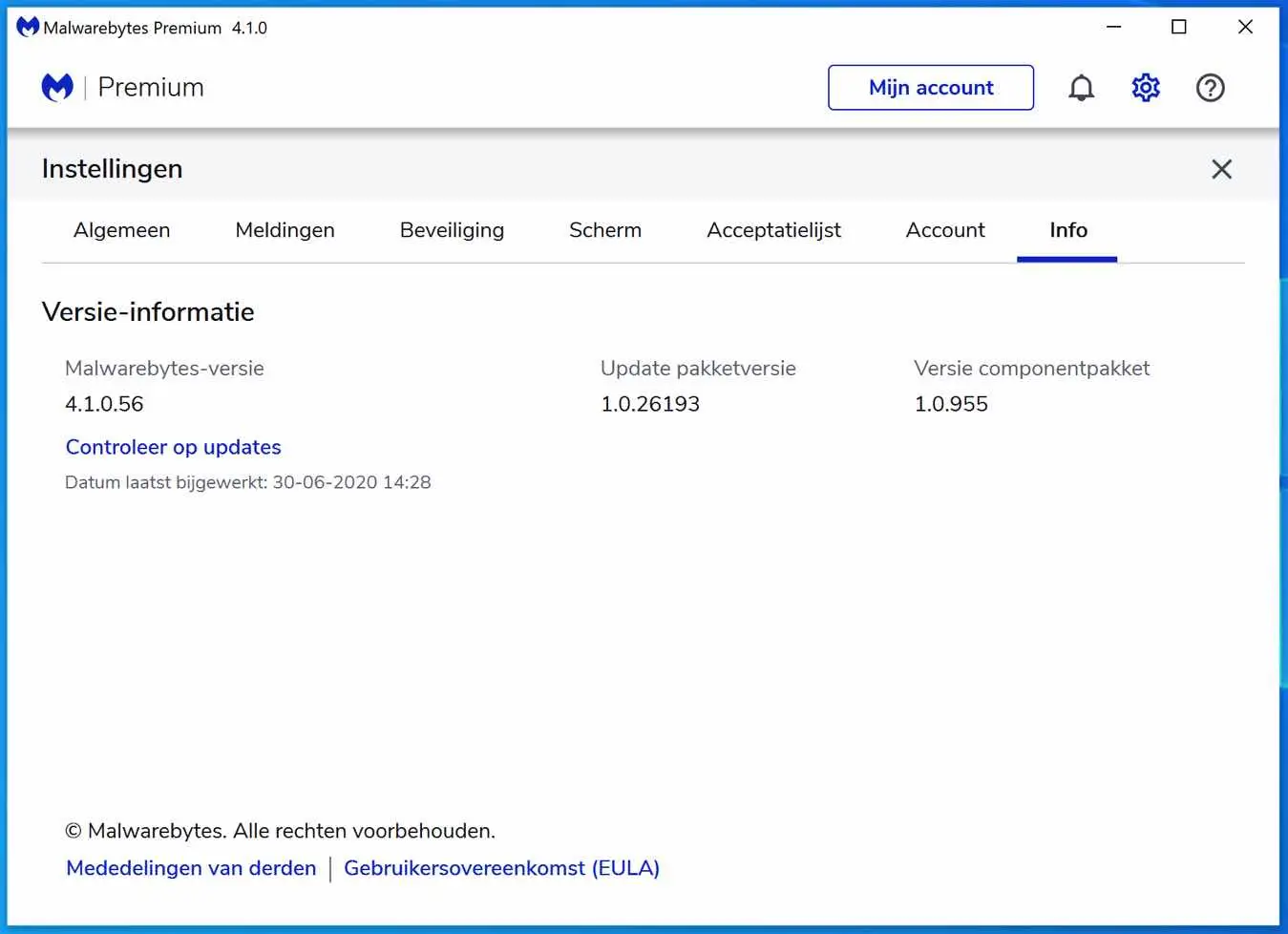This screenshot has height=934, width=1288.
Task: Click Controleer op updates link
Action: 173,447
